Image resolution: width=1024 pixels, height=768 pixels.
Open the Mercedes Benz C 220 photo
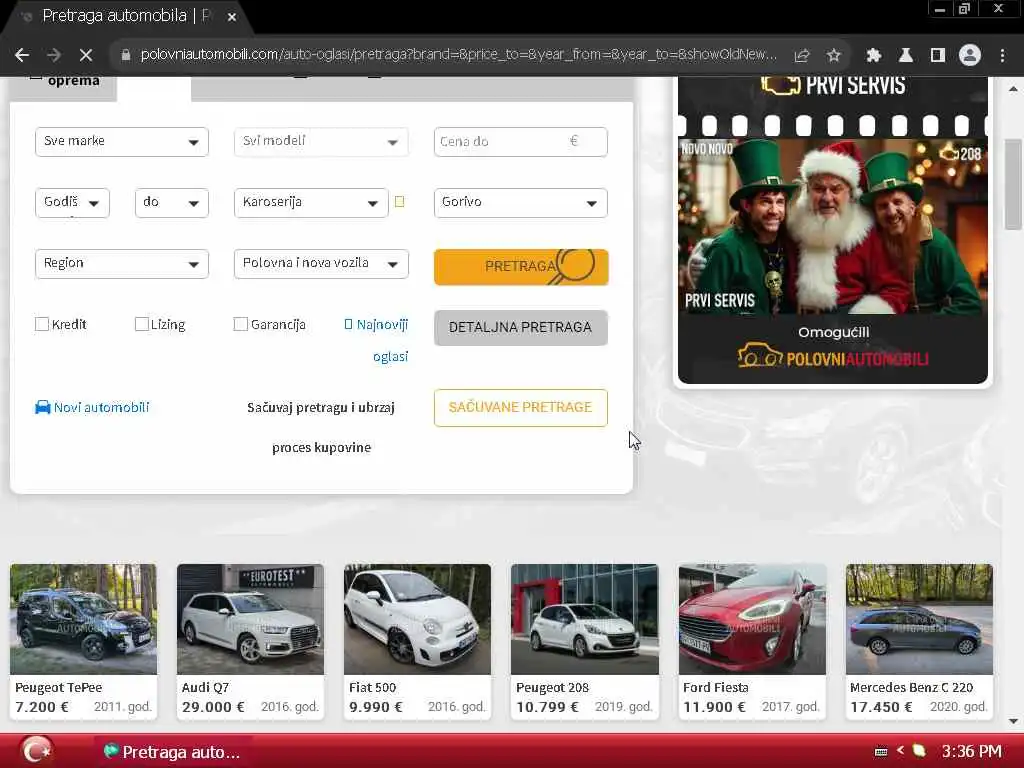(x=919, y=619)
